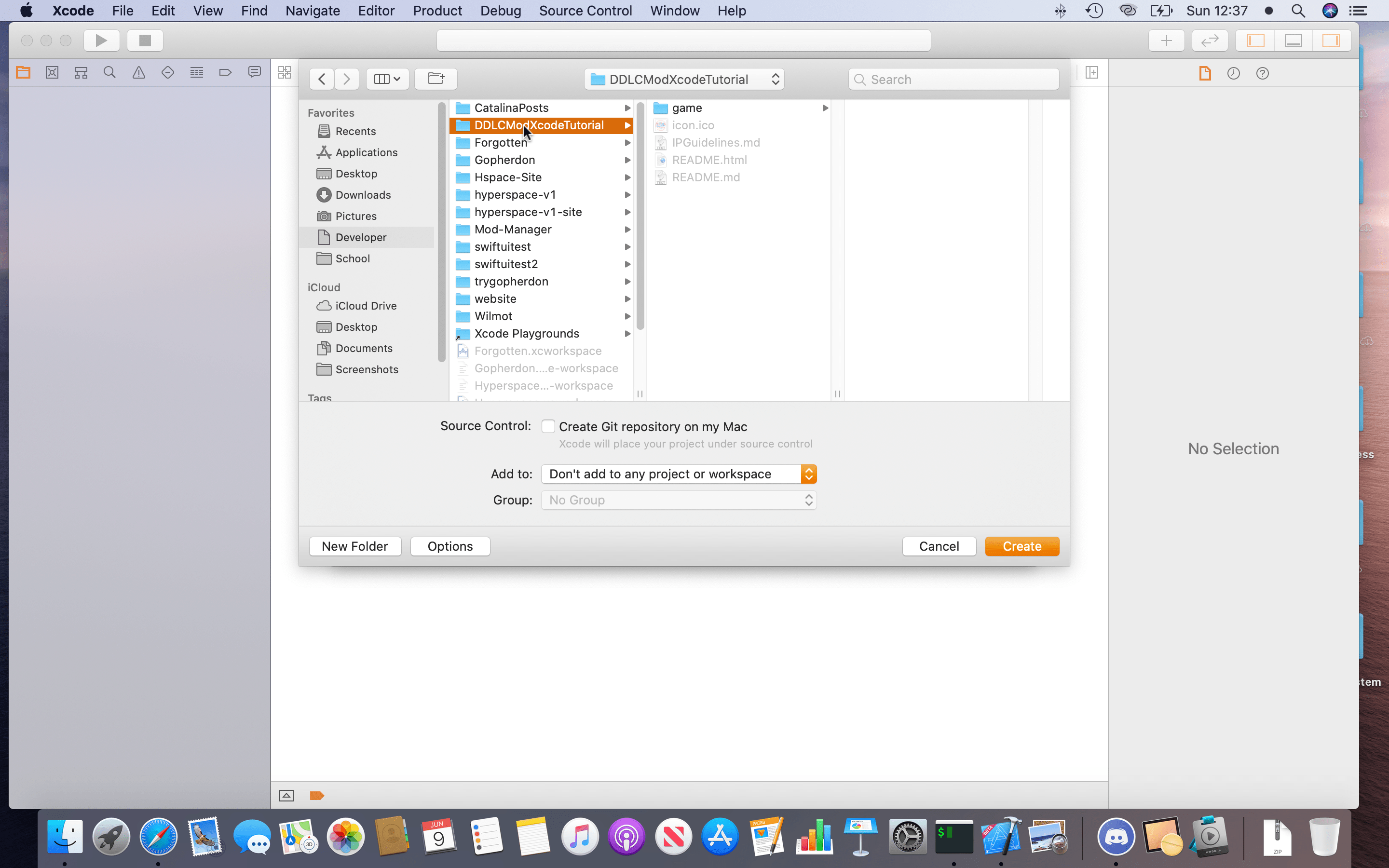The height and width of the screenshot is (868, 1389).
Task: Click the Search field in file browser
Action: coord(954,79)
